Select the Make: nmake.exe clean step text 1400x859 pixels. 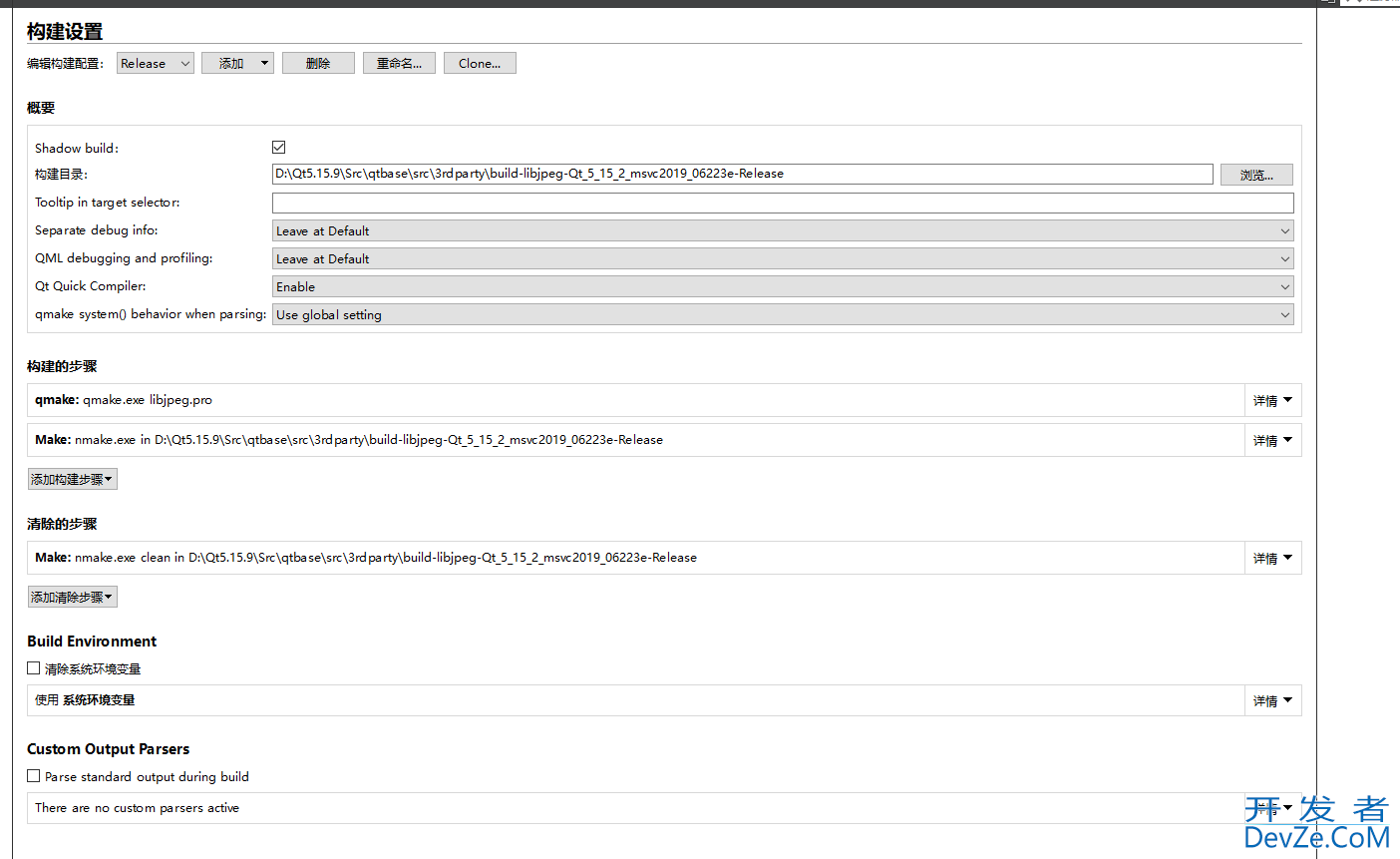(x=365, y=558)
